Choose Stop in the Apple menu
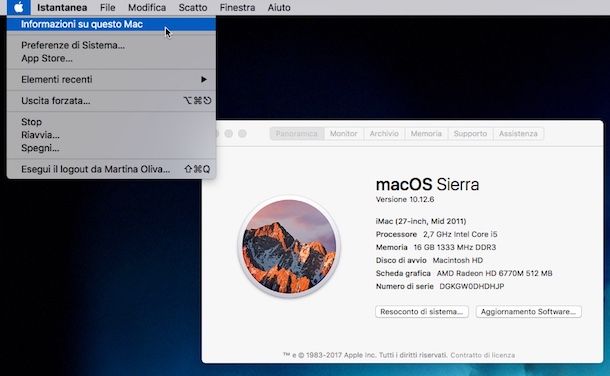This screenshot has width=610, height=376. coord(111,122)
